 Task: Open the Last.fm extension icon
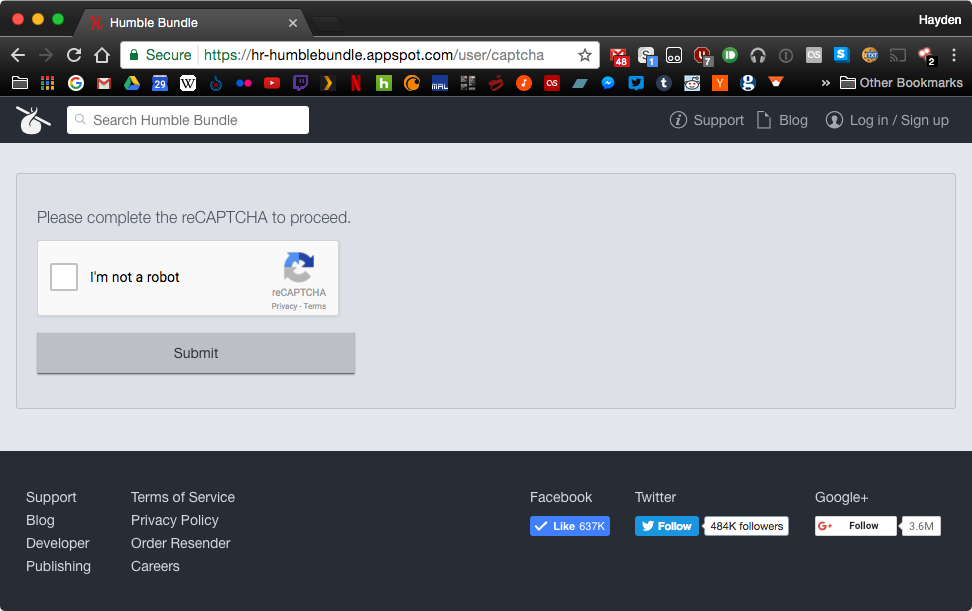click(813, 56)
